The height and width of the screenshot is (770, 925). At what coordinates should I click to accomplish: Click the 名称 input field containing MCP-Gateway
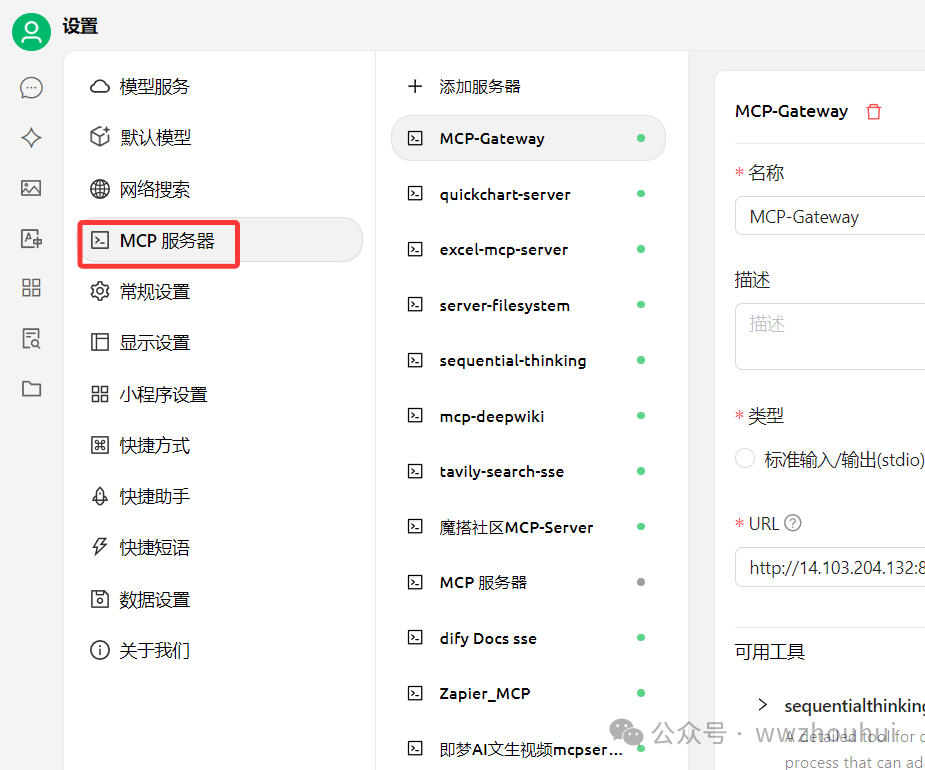(x=830, y=216)
